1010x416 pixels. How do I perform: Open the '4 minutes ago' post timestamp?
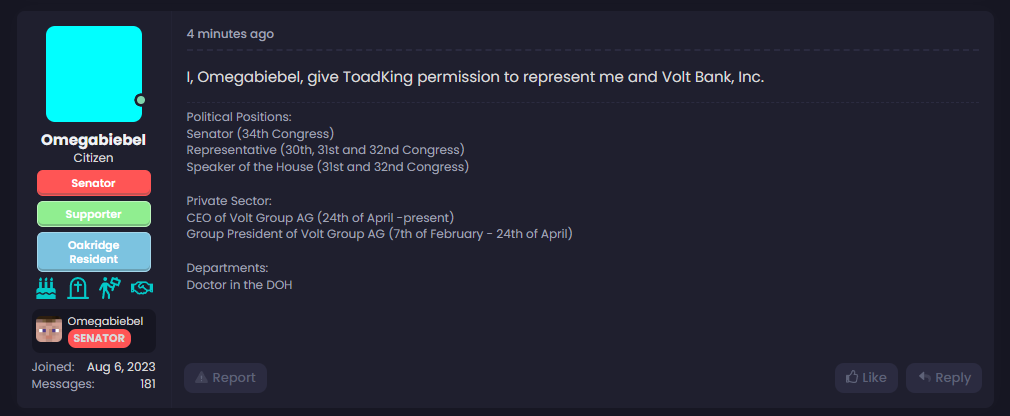click(230, 34)
